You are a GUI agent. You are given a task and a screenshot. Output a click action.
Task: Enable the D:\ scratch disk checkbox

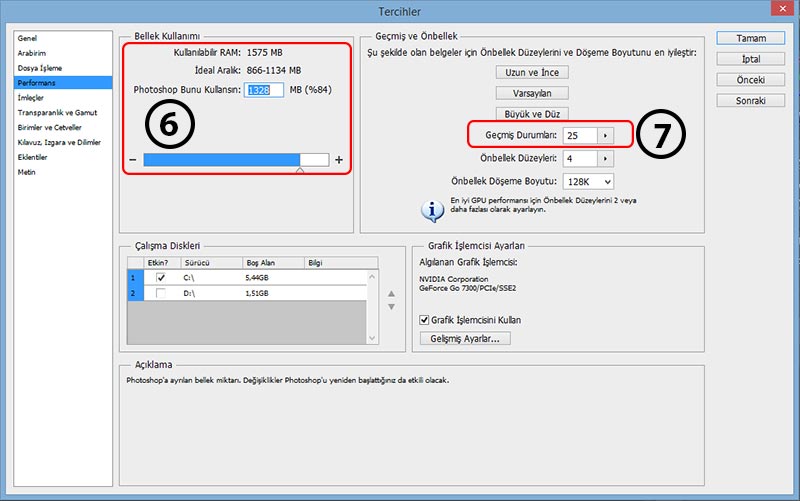point(161,293)
